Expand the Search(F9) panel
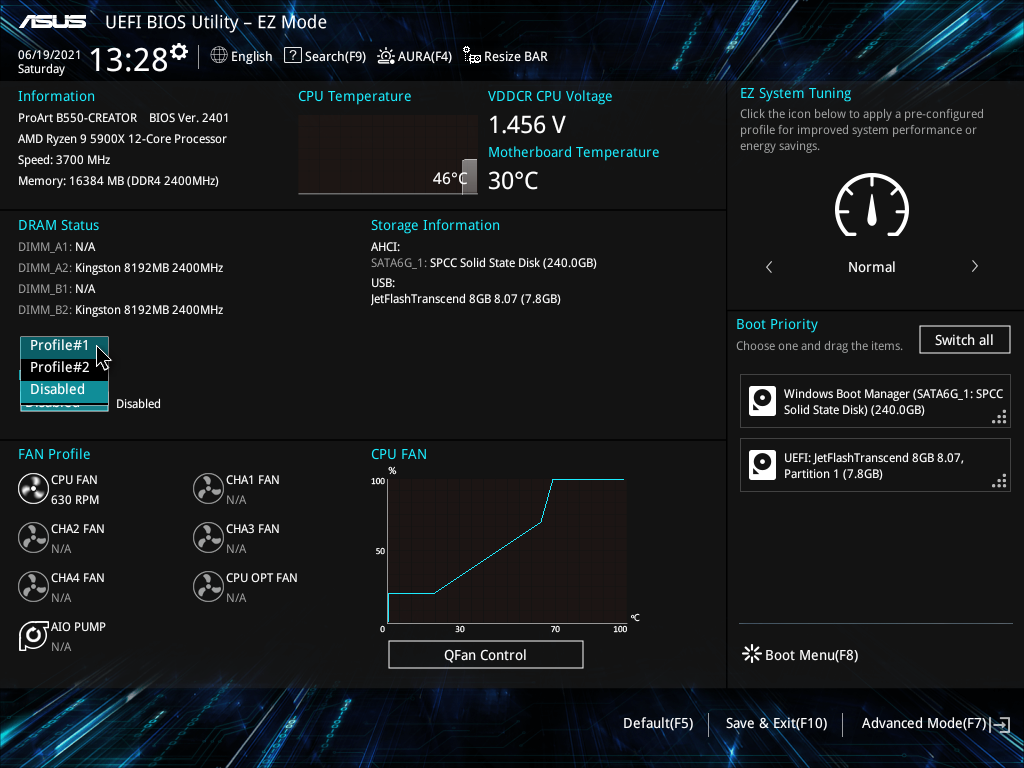Image resolution: width=1024 pixels, height=768 pixels. coord(324,56)
